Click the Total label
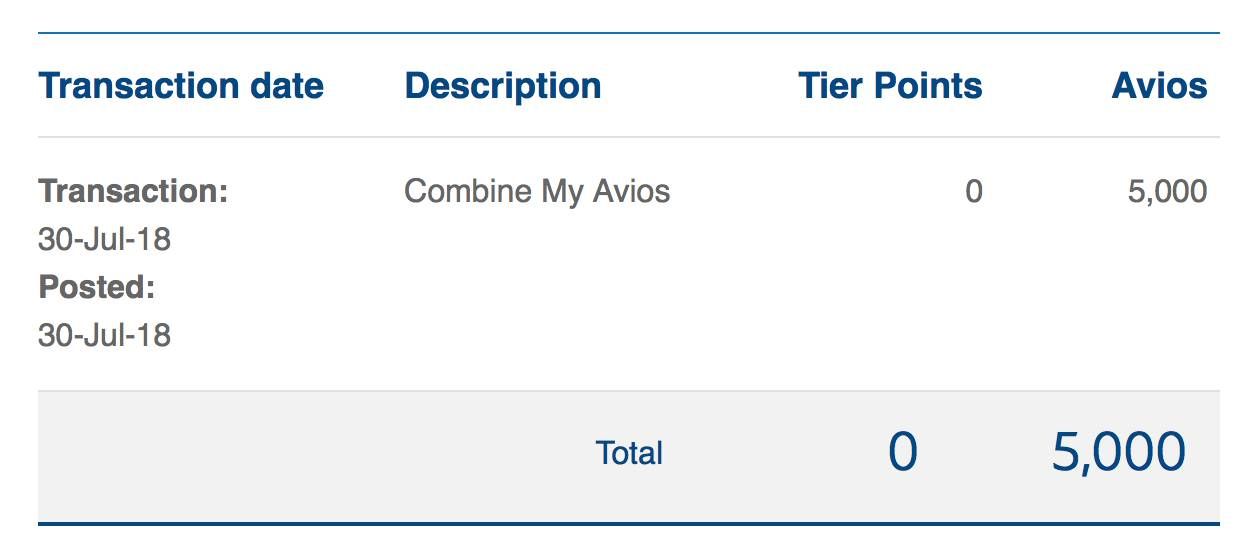Image resolution: width=1250 pixels, height=558 pixels. coord(629,453)
